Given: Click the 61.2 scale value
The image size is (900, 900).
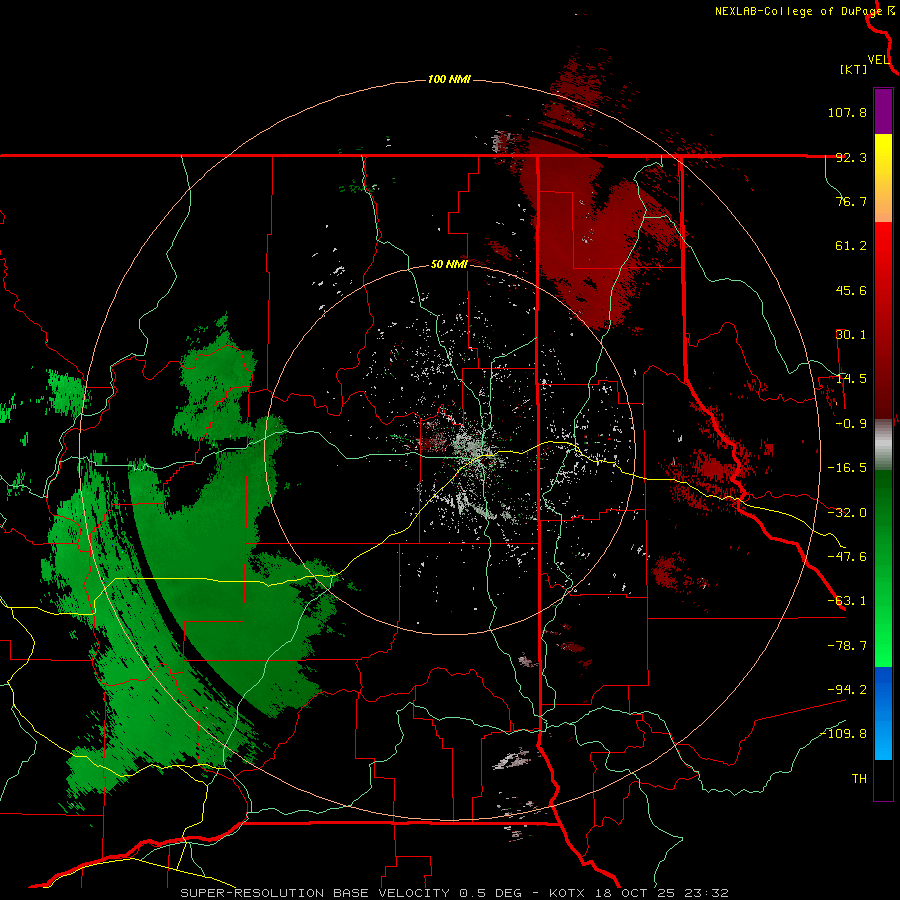Looking at the screenshot, I should tap(851, 246).
